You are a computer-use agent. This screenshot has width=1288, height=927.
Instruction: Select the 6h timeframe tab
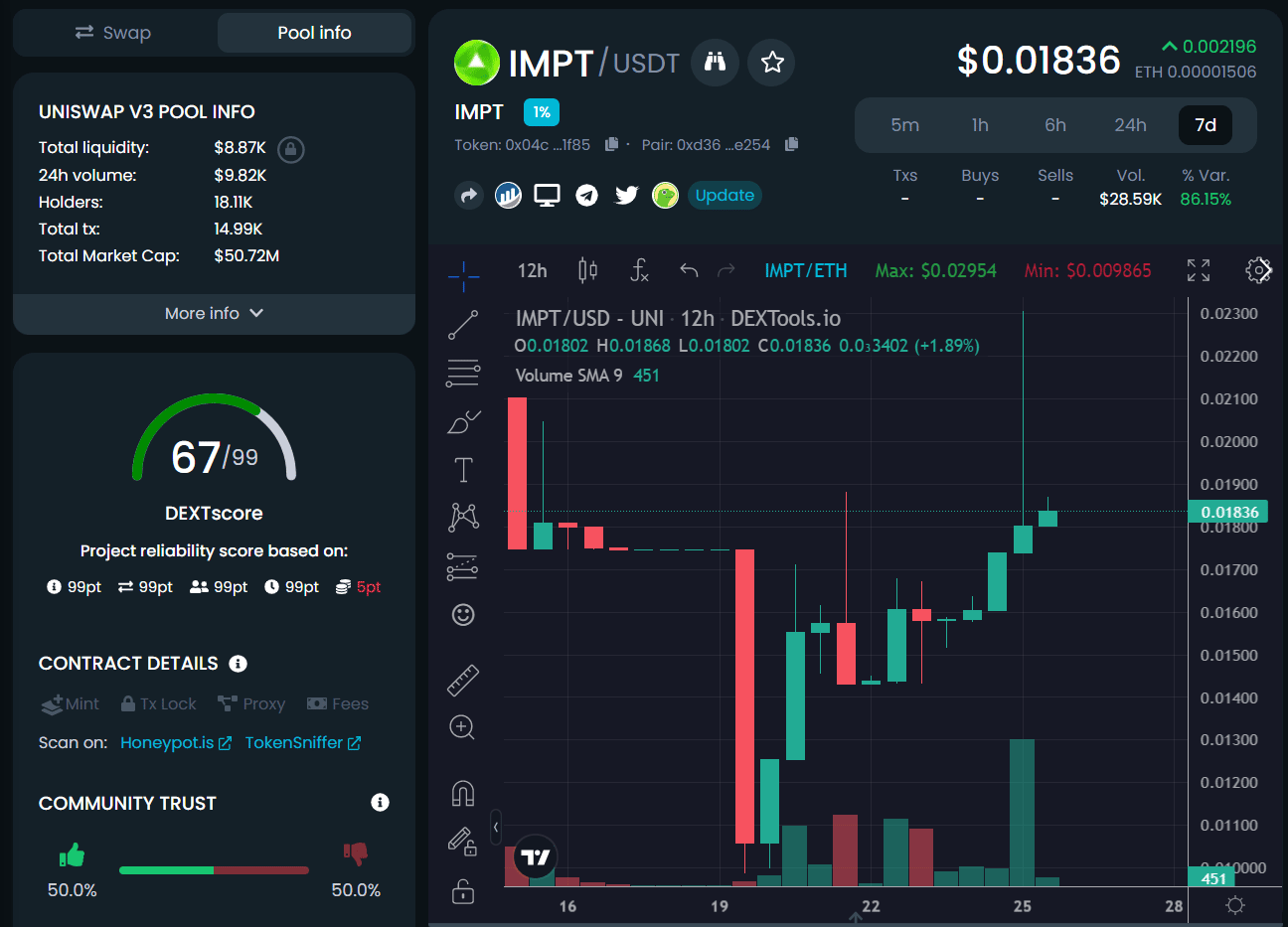(1055, 125)
